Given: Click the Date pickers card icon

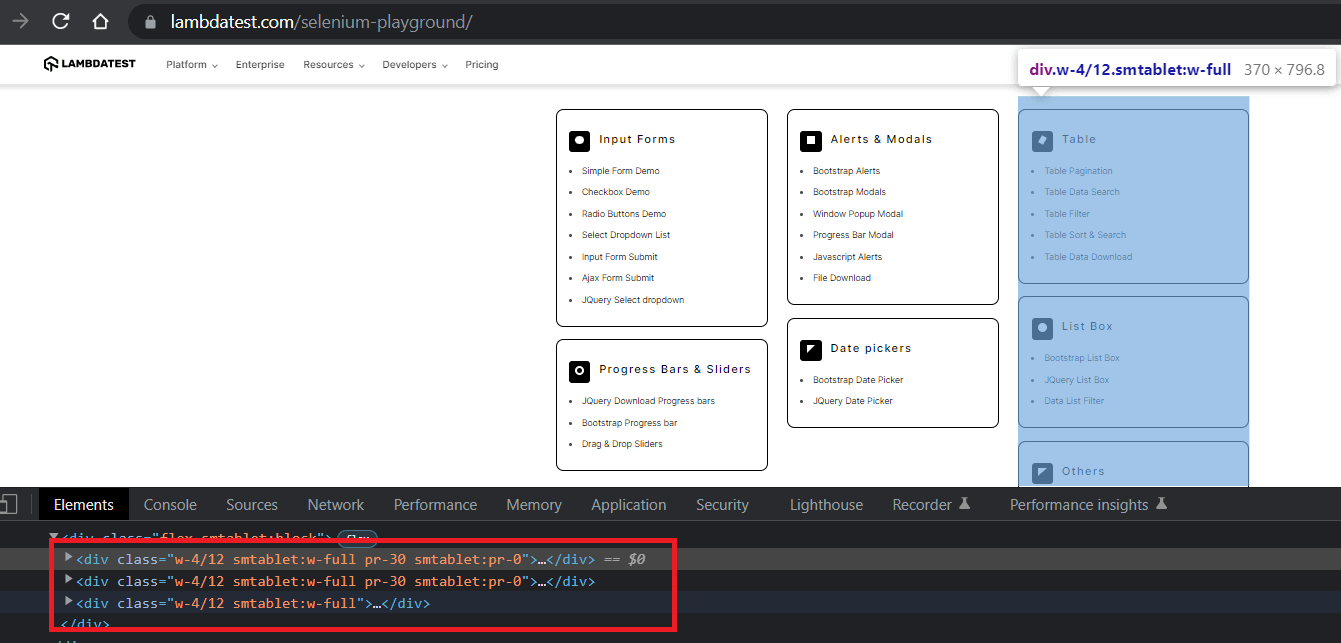Looking at the screenshot, I should point(811,349).
